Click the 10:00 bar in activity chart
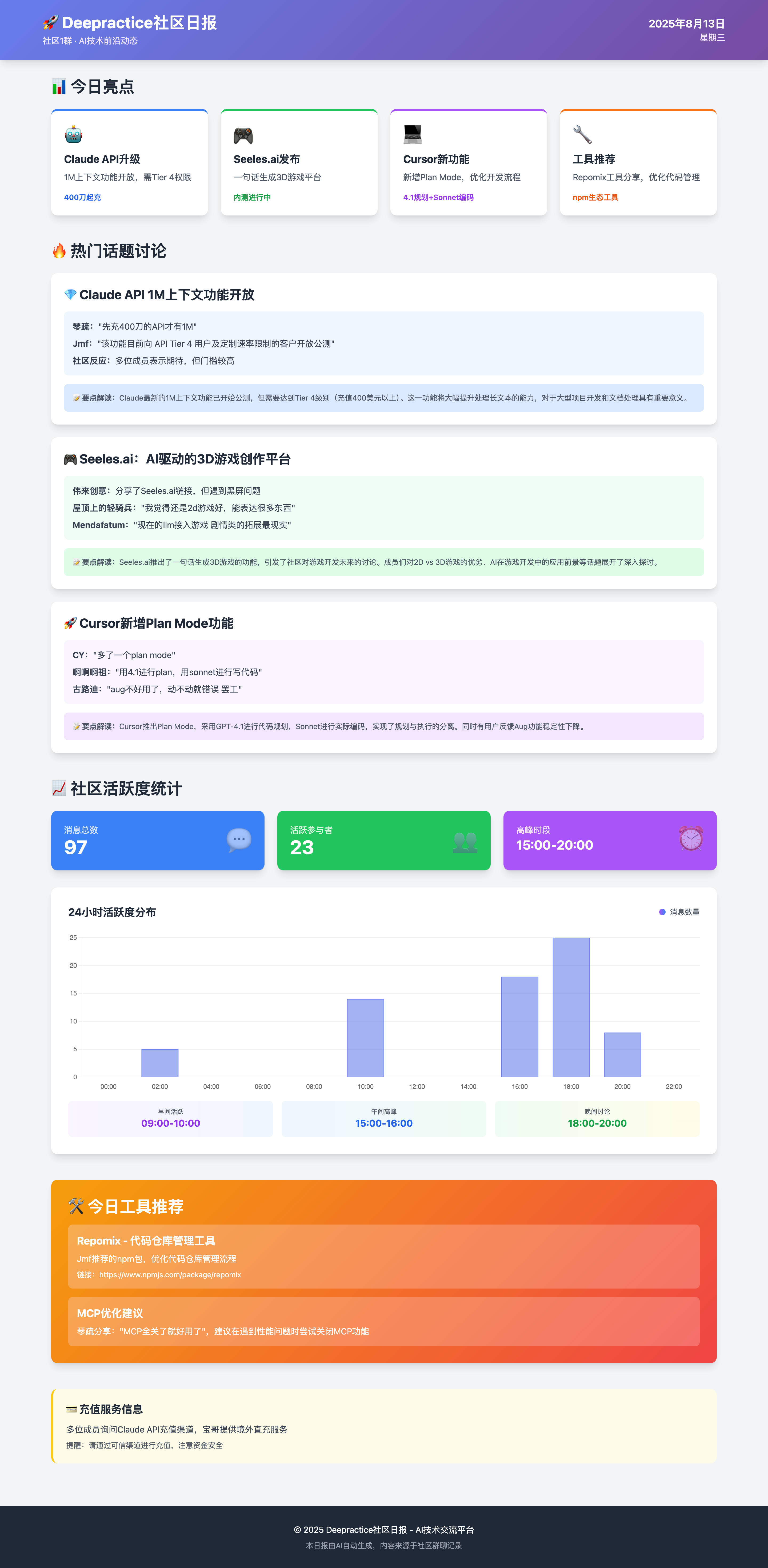 (x=365, y=1038)
